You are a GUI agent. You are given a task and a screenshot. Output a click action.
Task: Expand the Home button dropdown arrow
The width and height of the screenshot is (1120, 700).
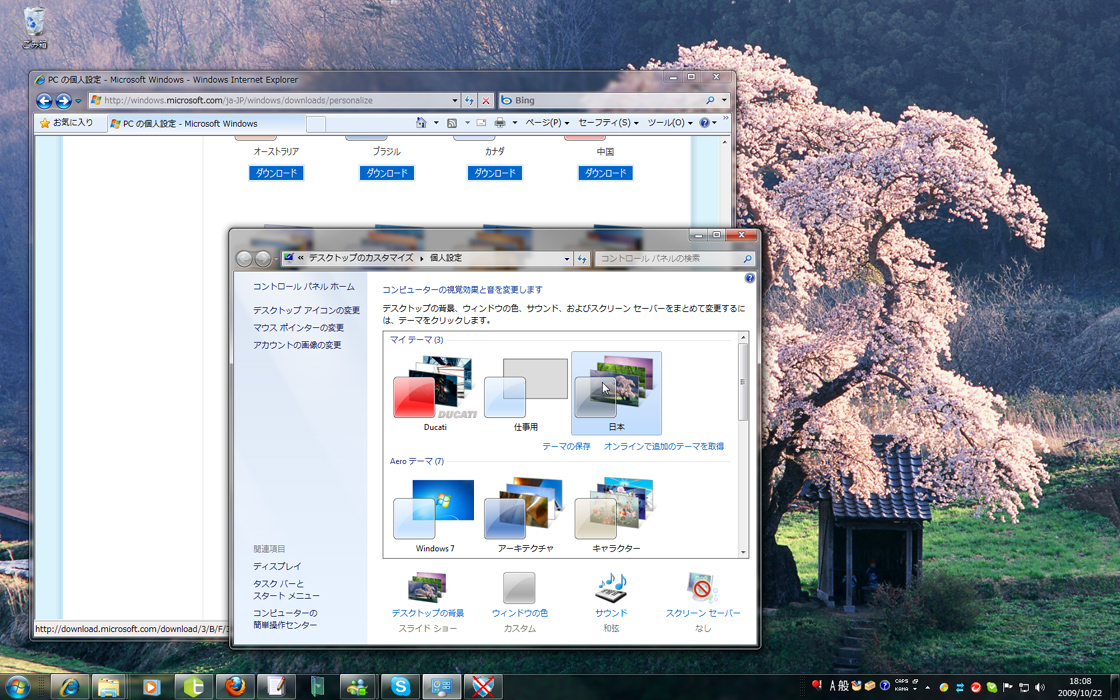pos(436,123)
